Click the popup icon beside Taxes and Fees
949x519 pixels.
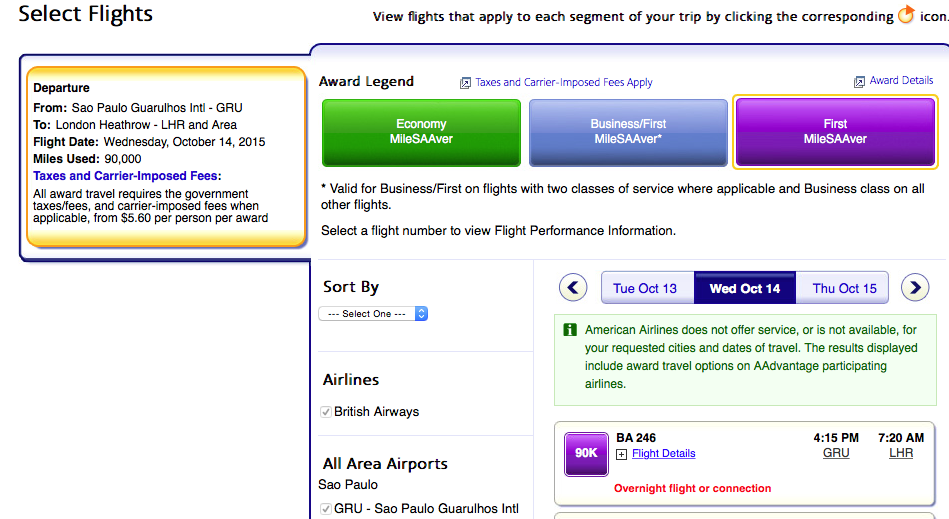click(465, 83)
